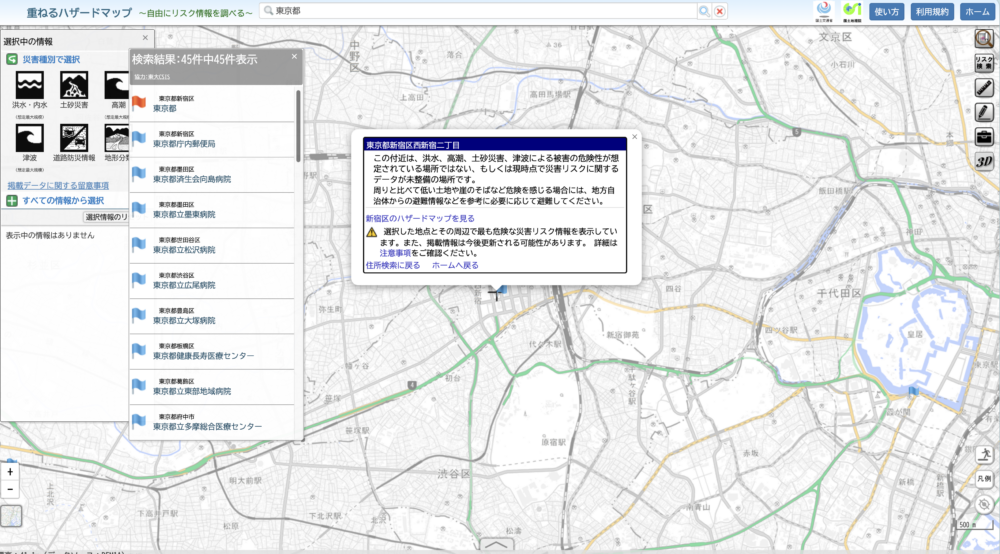Click the magnifier search icon in search bar
The width and height of the screenshot is (1000, 554).
tap(704, 11)
